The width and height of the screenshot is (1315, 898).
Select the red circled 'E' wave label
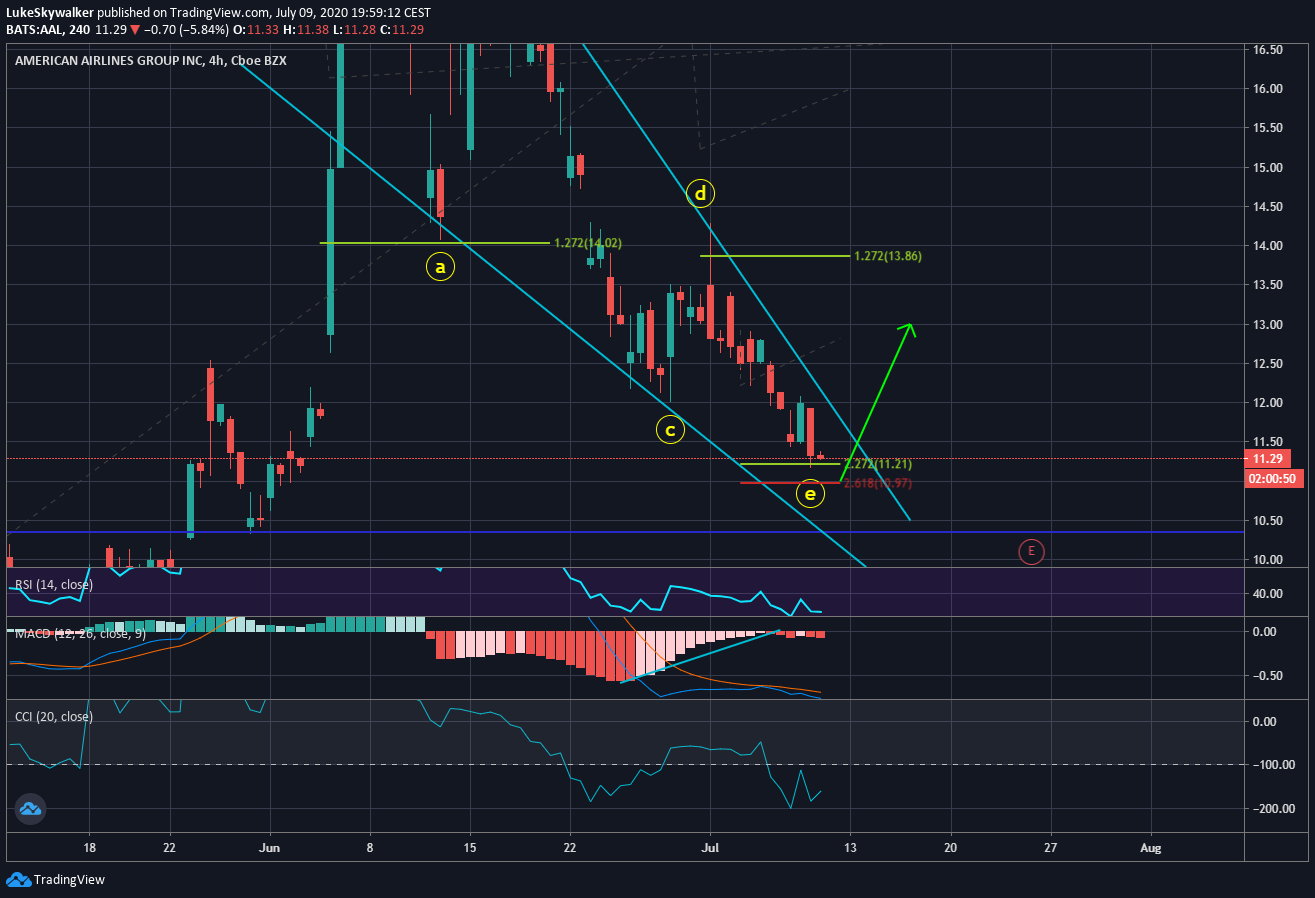coord(1031,550)
